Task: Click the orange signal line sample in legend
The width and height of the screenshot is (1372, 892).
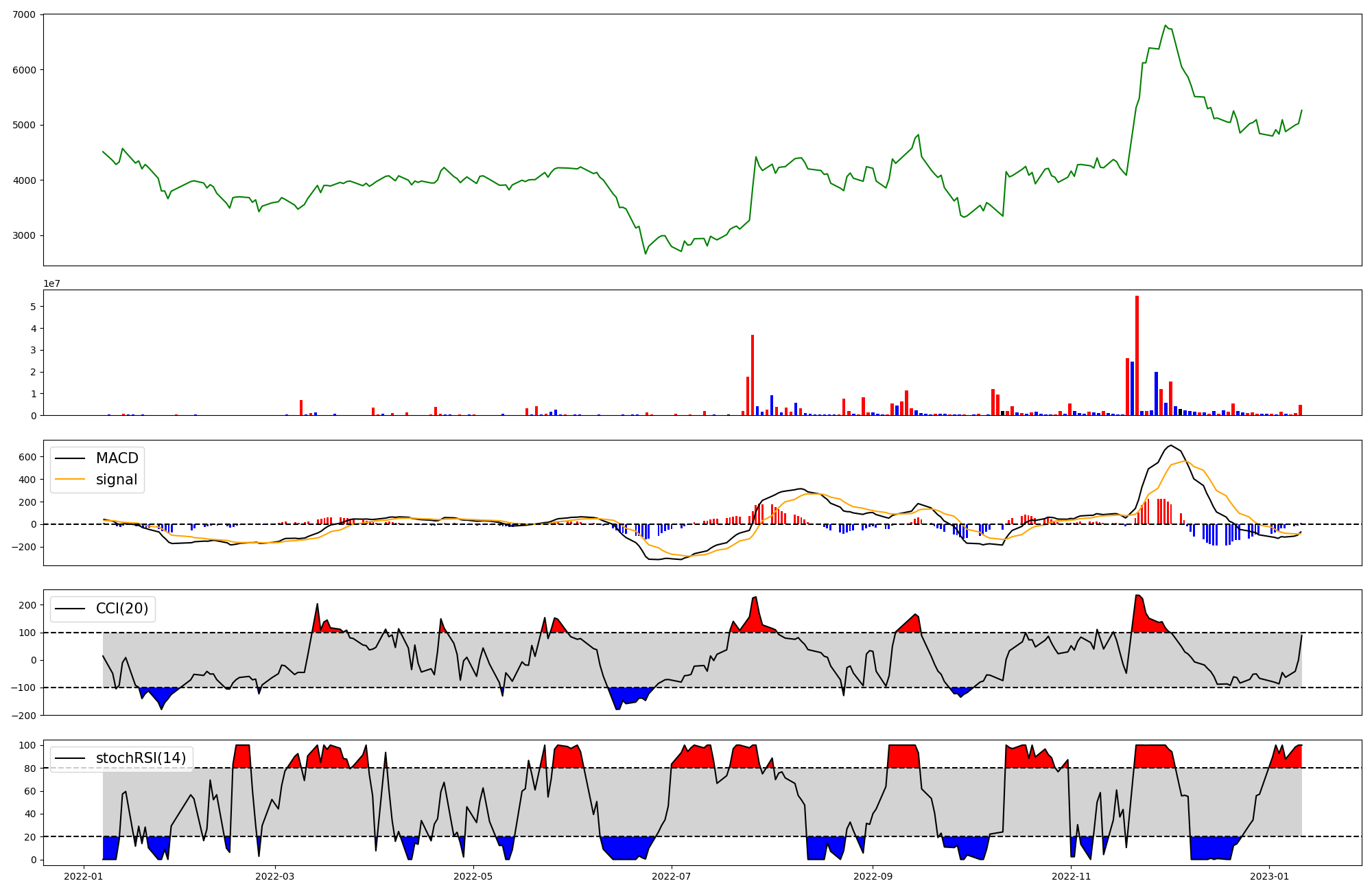Action: click(x=70, y=480)
